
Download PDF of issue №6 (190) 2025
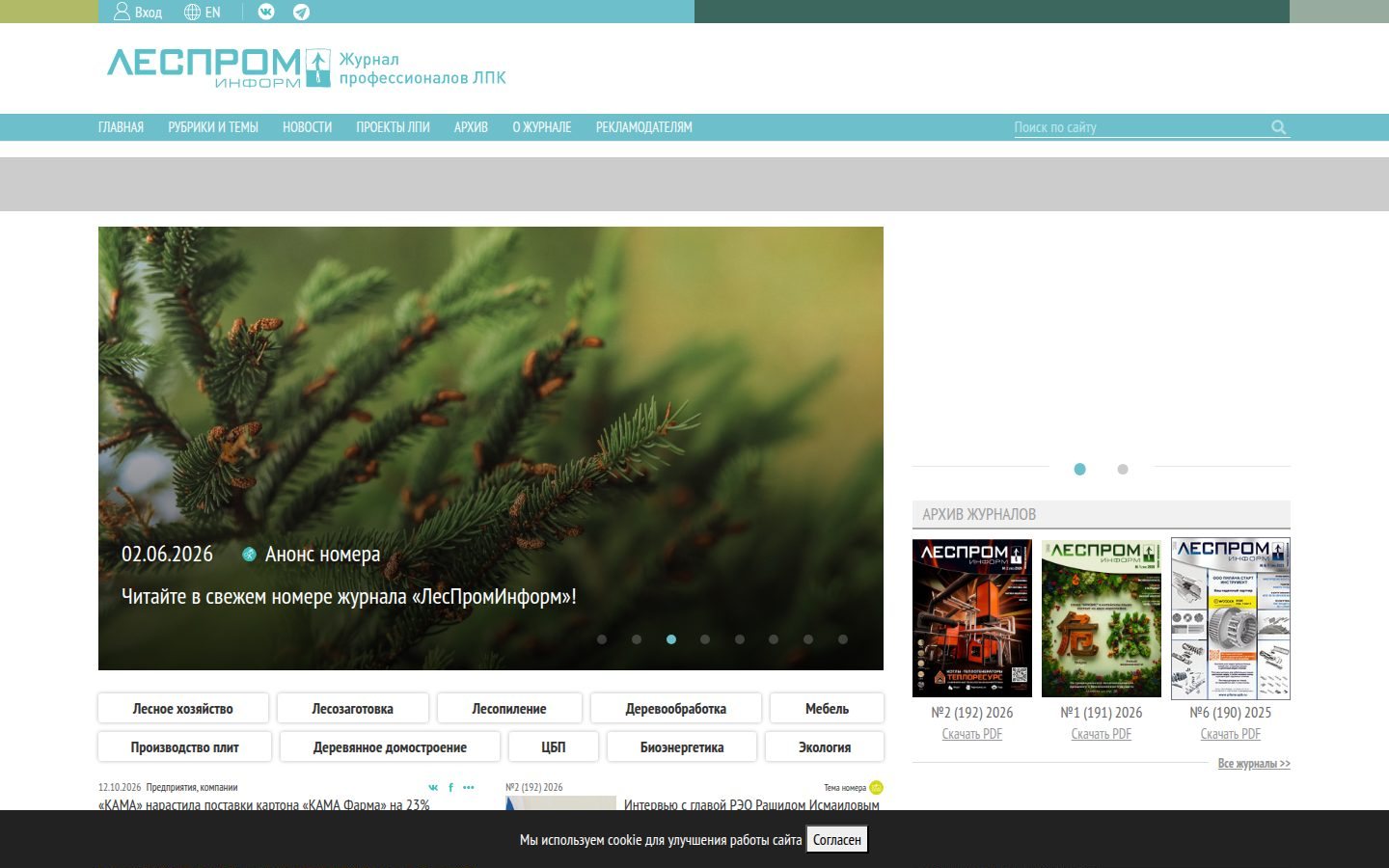[x=1231, y=734]
